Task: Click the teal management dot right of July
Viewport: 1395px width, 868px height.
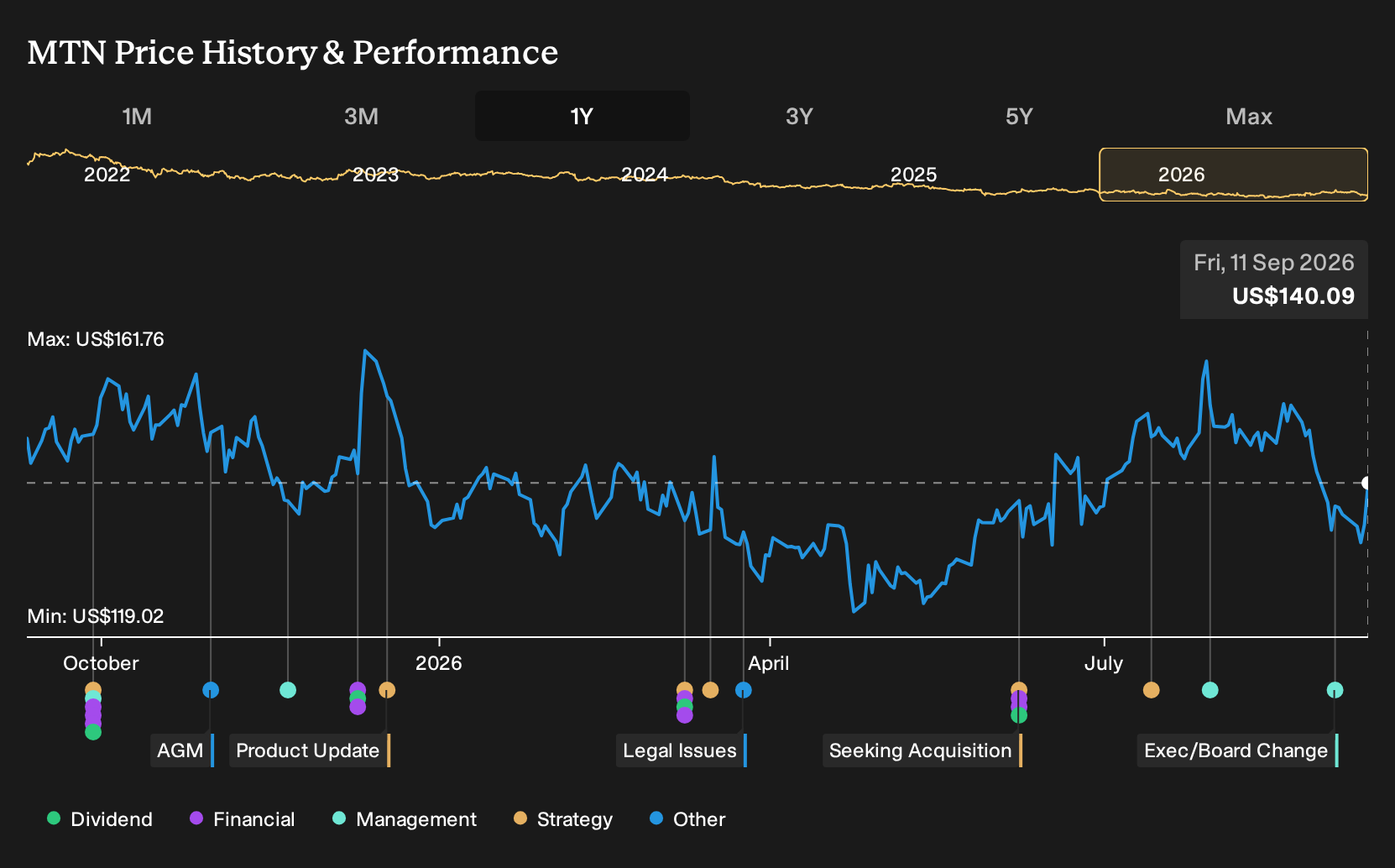Action: pos(1210,690)
